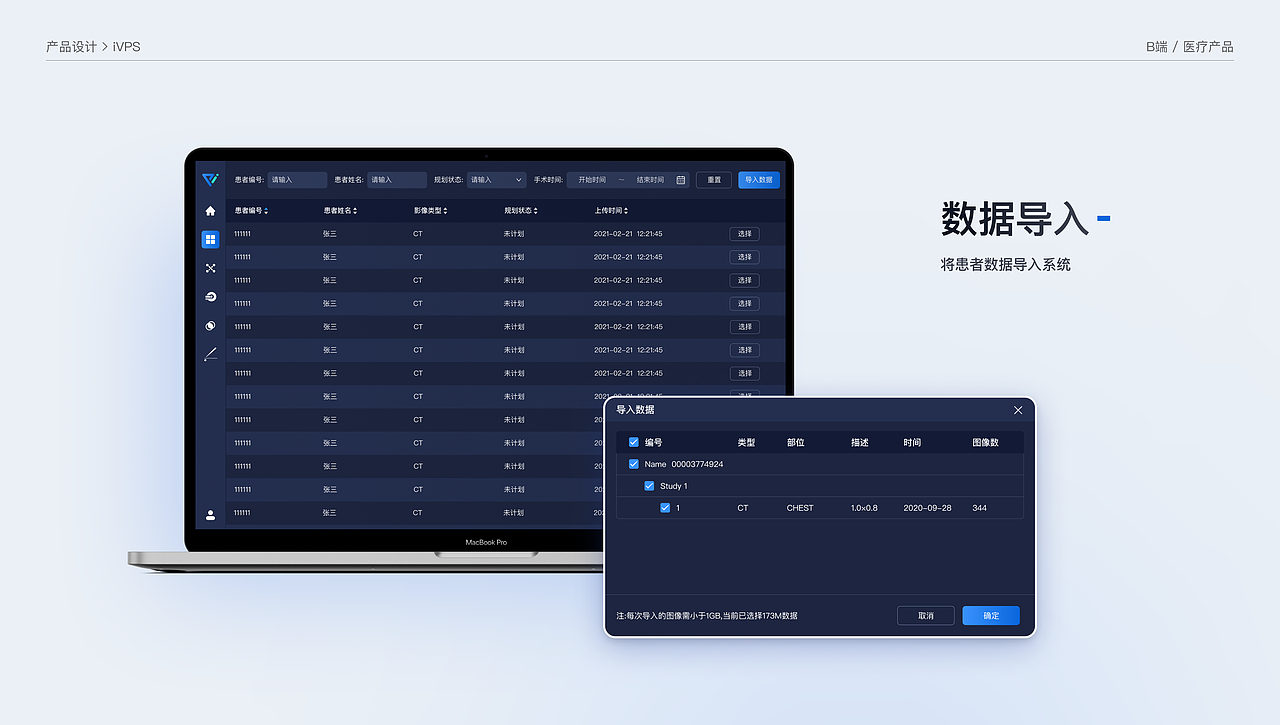The height and width of the screenshot is (725, 1280).
Task: Click the B端 / 医疗产品 label
Action: [x=1189, y=47]
